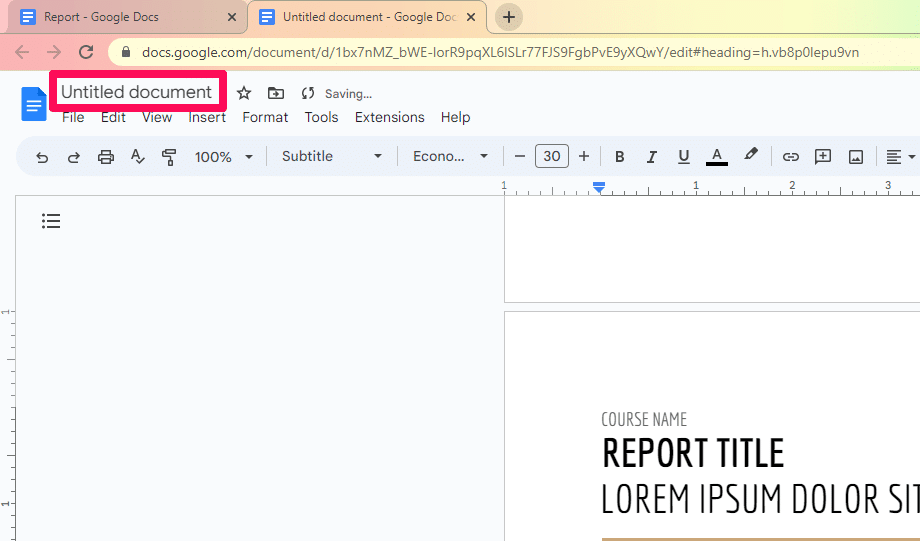Viewport: 920px width, 541px height.
Task: Go forward in browser history
Action: coord(54,52)
